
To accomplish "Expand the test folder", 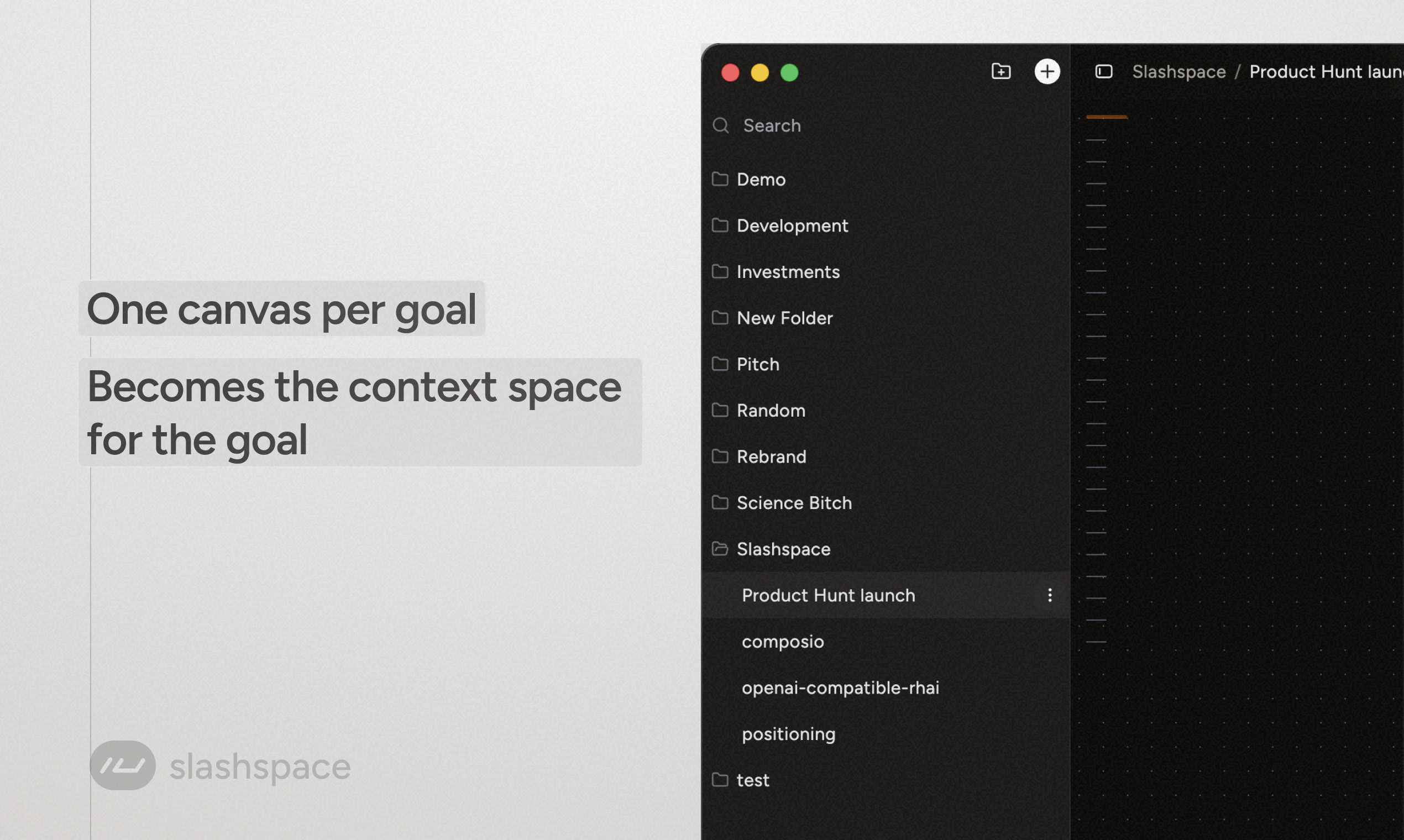I will 886,780.
